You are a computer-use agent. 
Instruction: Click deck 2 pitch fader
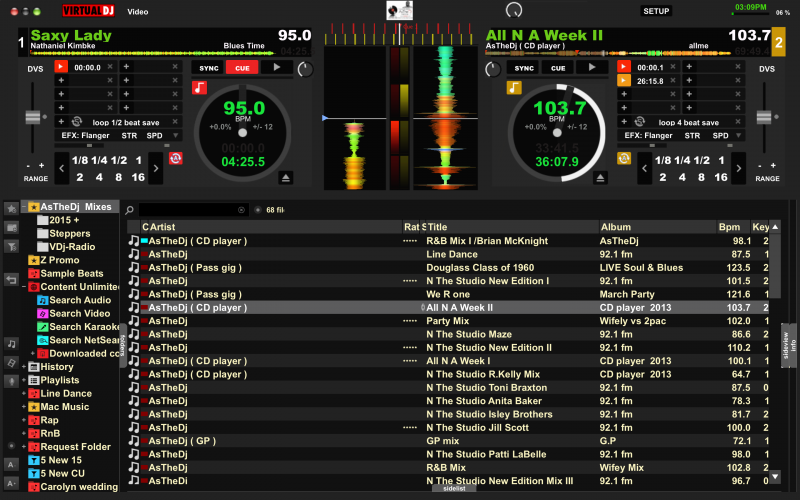click(x=764, y=117)
